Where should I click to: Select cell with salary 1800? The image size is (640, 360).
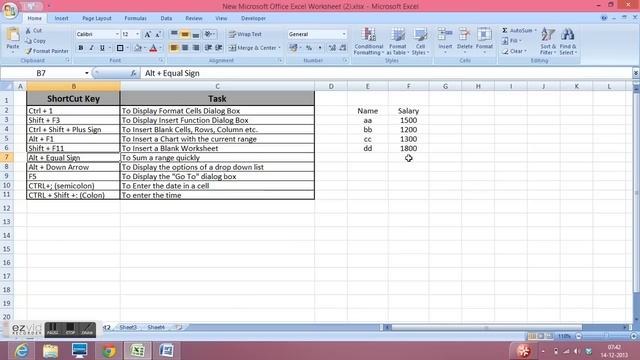[409, 148]
